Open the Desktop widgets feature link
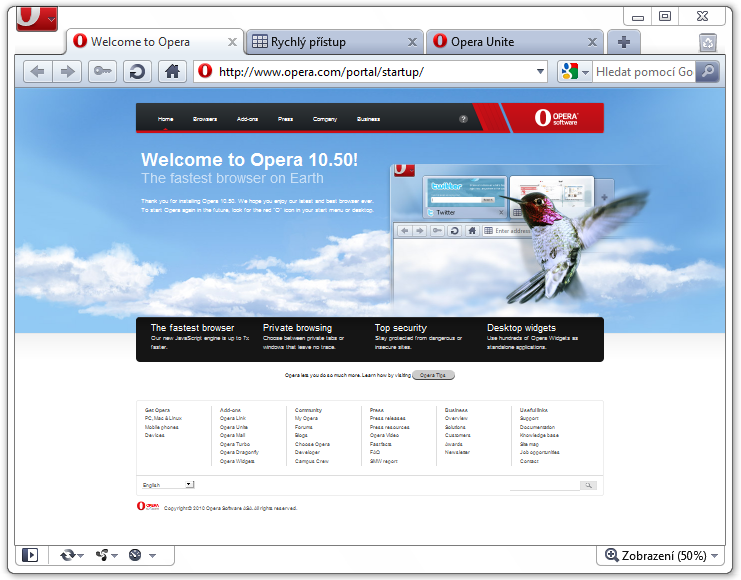This screenshot has width=741, height=580. tap(521, 328)
